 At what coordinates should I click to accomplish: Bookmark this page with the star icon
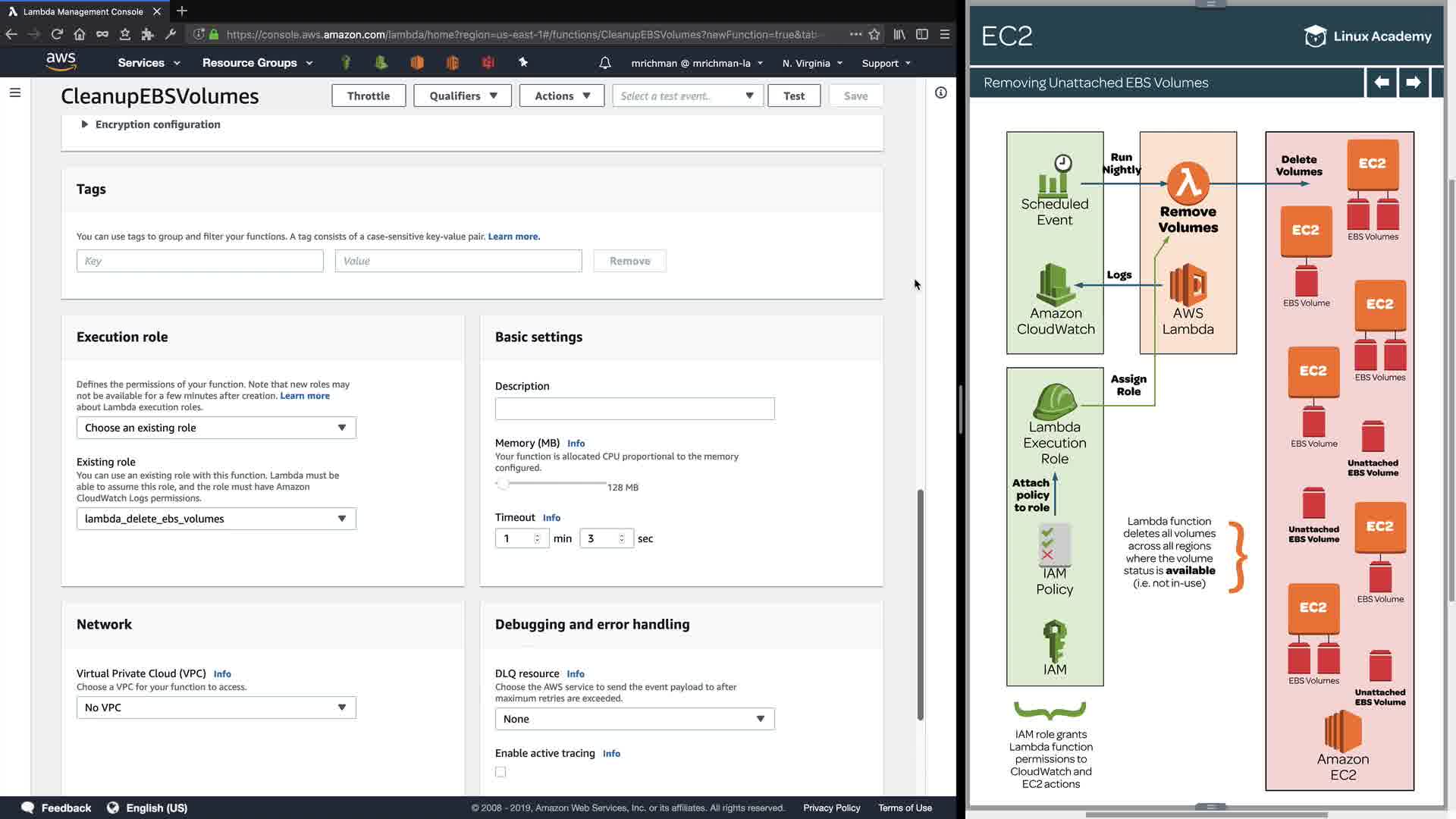[x=874, y=34]
